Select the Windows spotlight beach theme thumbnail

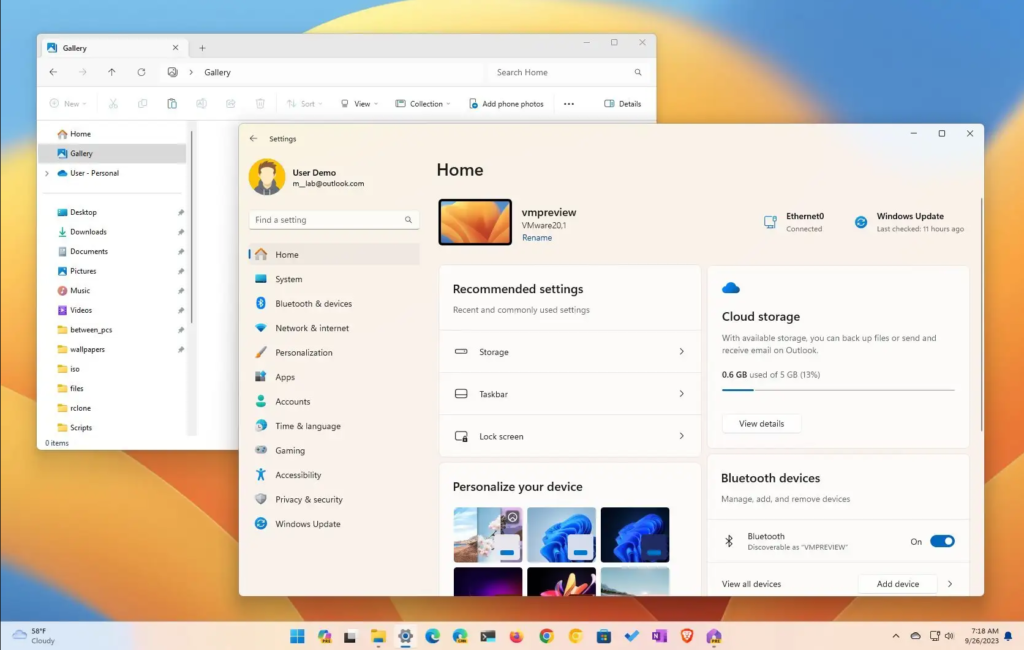[488, 535]
